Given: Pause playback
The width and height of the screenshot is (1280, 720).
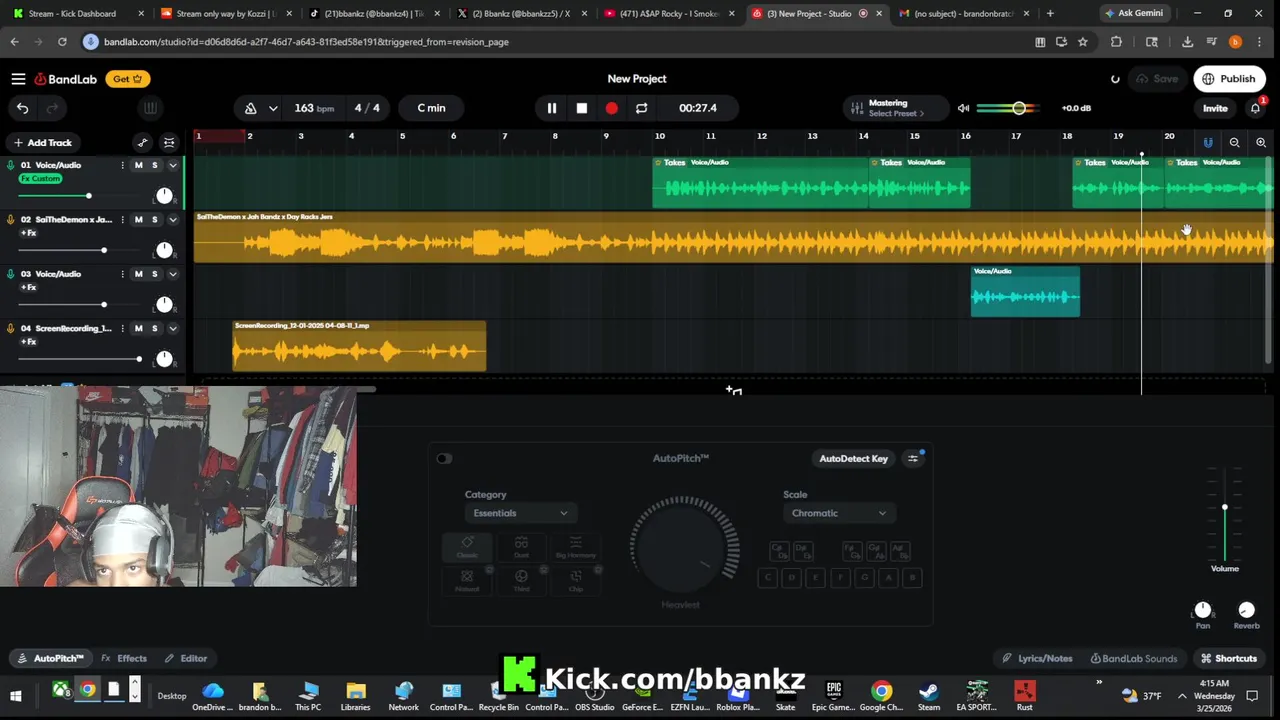Looking at the screenshot, I should click(551, 108).
